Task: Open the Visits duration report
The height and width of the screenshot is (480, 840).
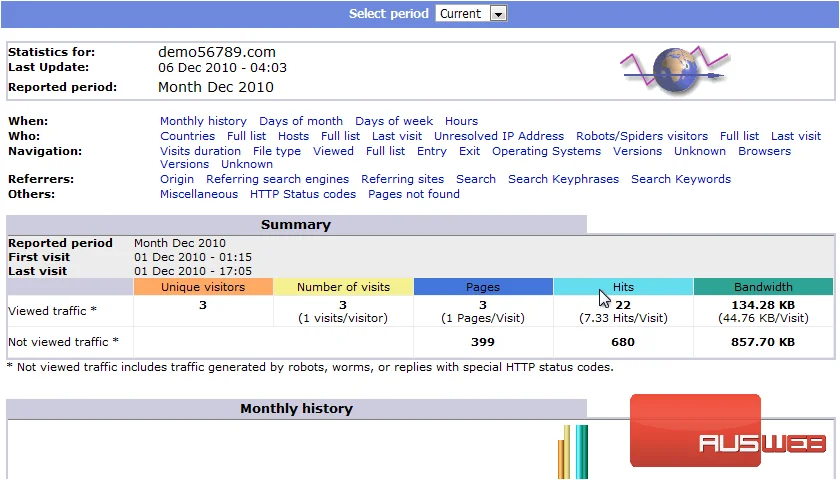Action: (x=200, y=151)
